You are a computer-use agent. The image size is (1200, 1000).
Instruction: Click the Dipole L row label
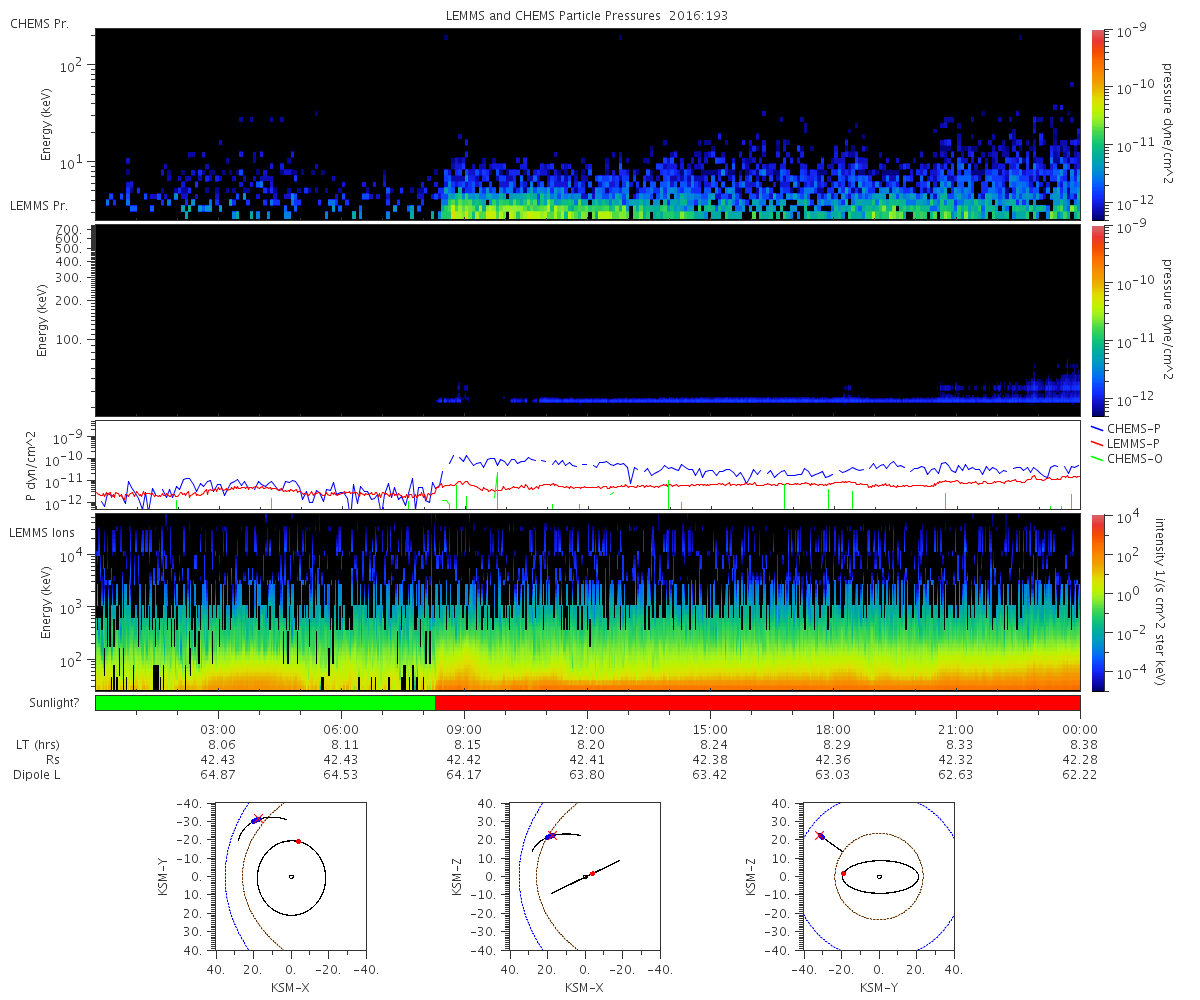[x=39, y=775]
